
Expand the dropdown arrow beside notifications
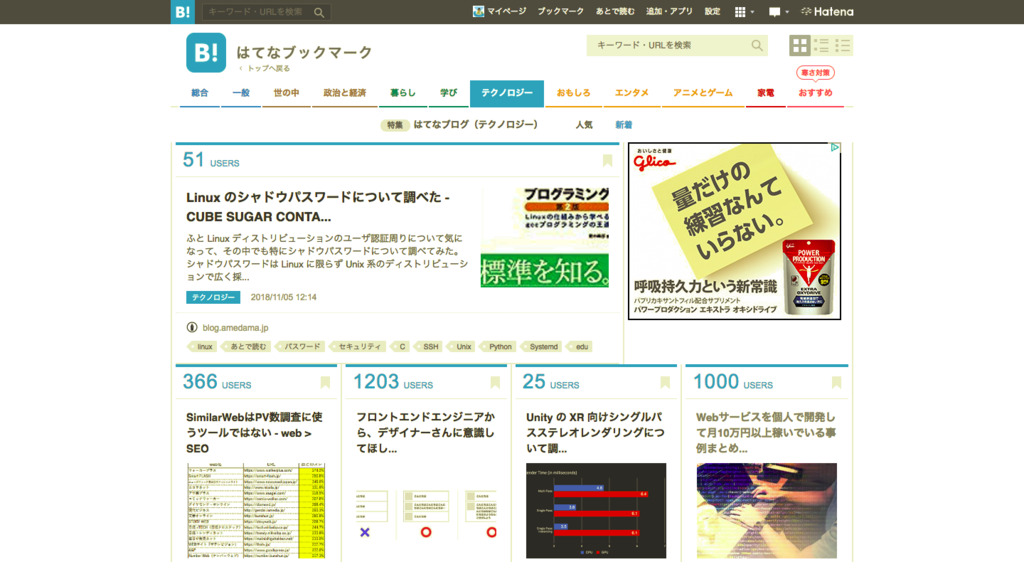pyautogui.click(x=787, y=12)
